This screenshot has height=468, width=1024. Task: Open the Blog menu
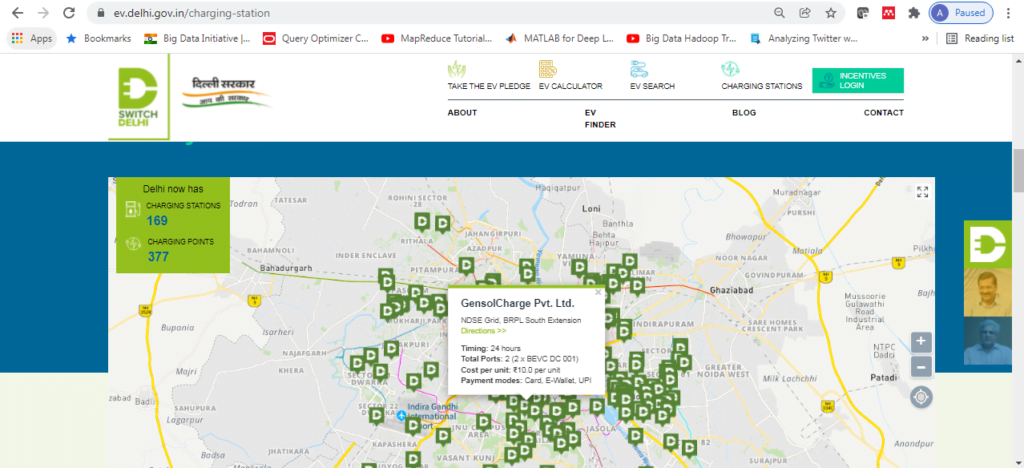pos(744,112)
